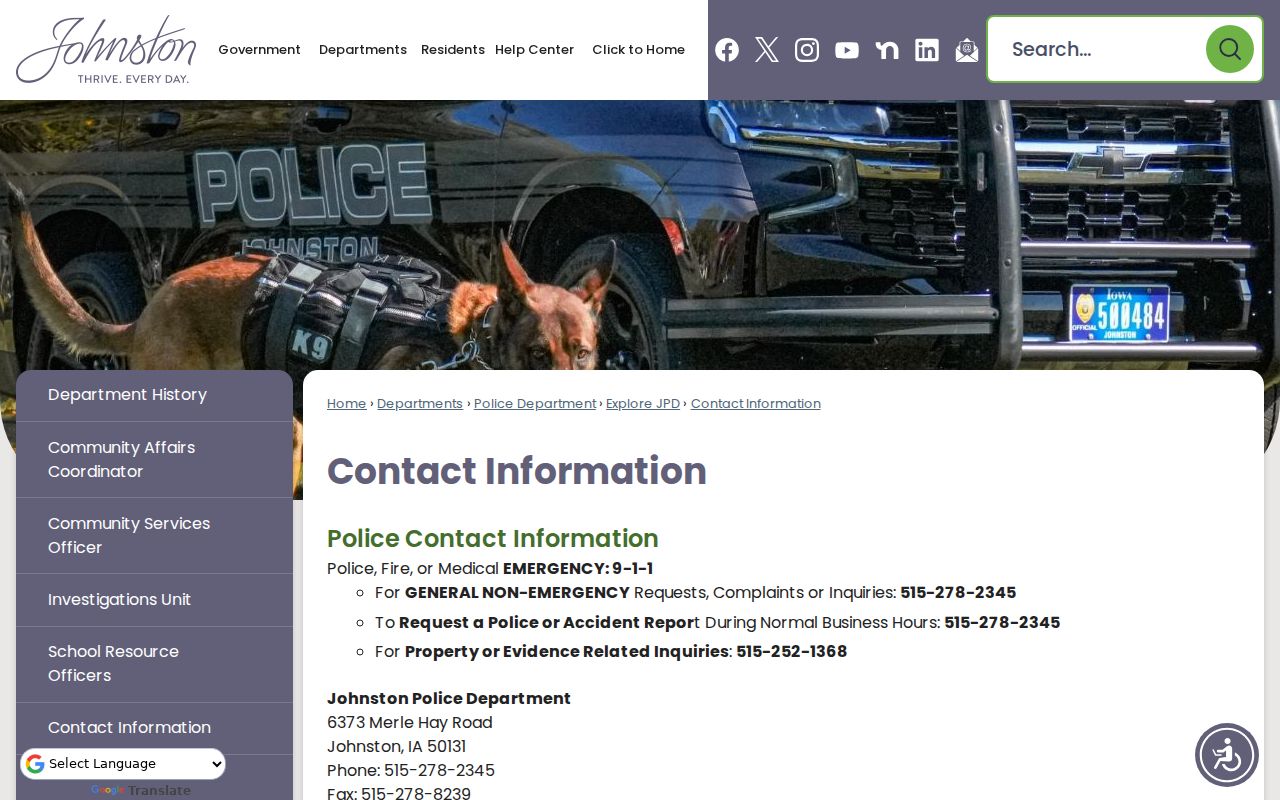The height and width of the screenshot is (800, 1280).
Task: Open the LinkedIn social icon
Action: pyautogui.click(x=927, y=50)
